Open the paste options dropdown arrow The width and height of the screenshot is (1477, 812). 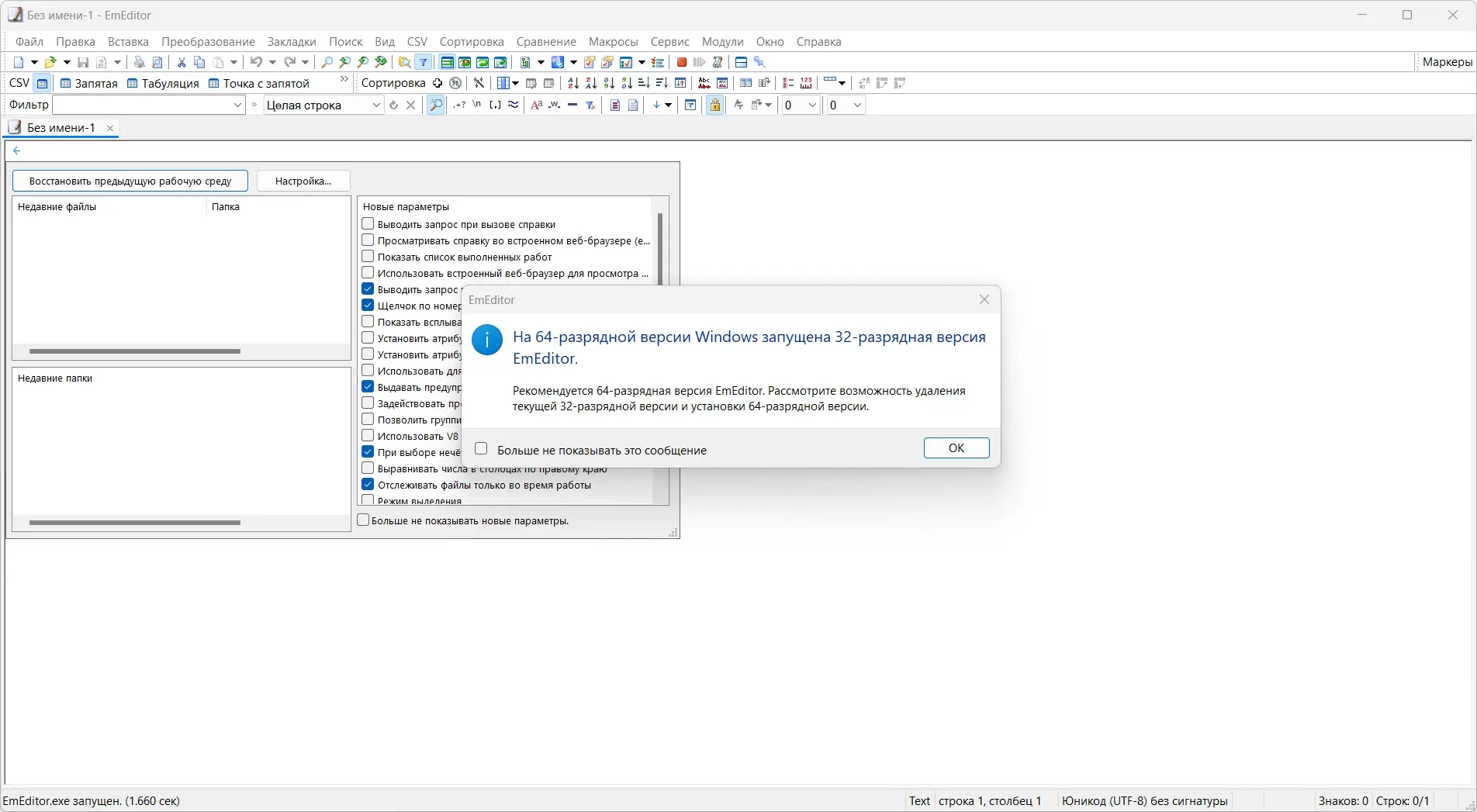pos(233,62)
